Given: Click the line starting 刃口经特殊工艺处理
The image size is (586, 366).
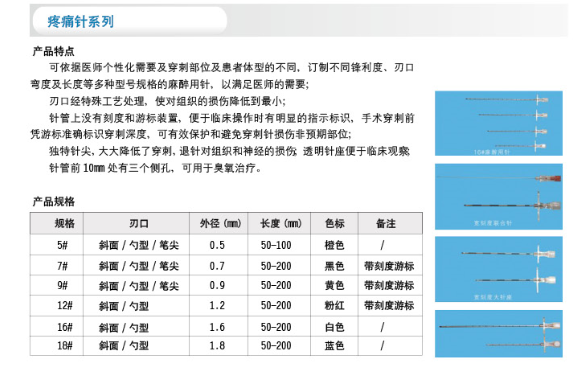Looking at the screenshot, I should [x=167, y=101].
